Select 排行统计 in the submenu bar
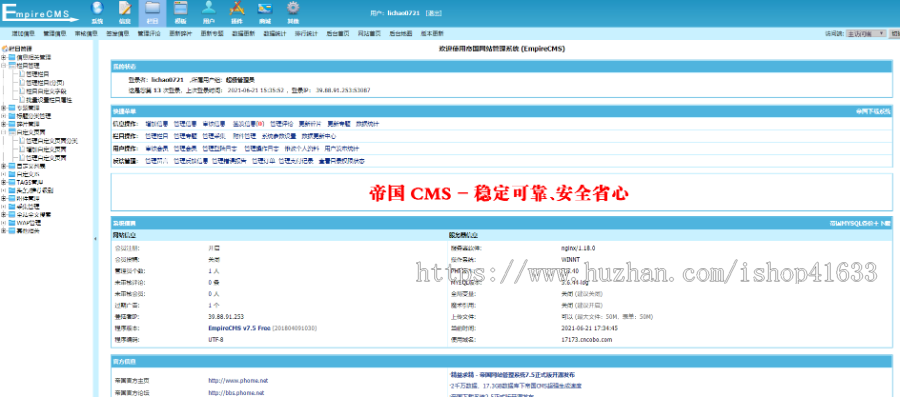The image size is (900, 397). pos(307,34)
